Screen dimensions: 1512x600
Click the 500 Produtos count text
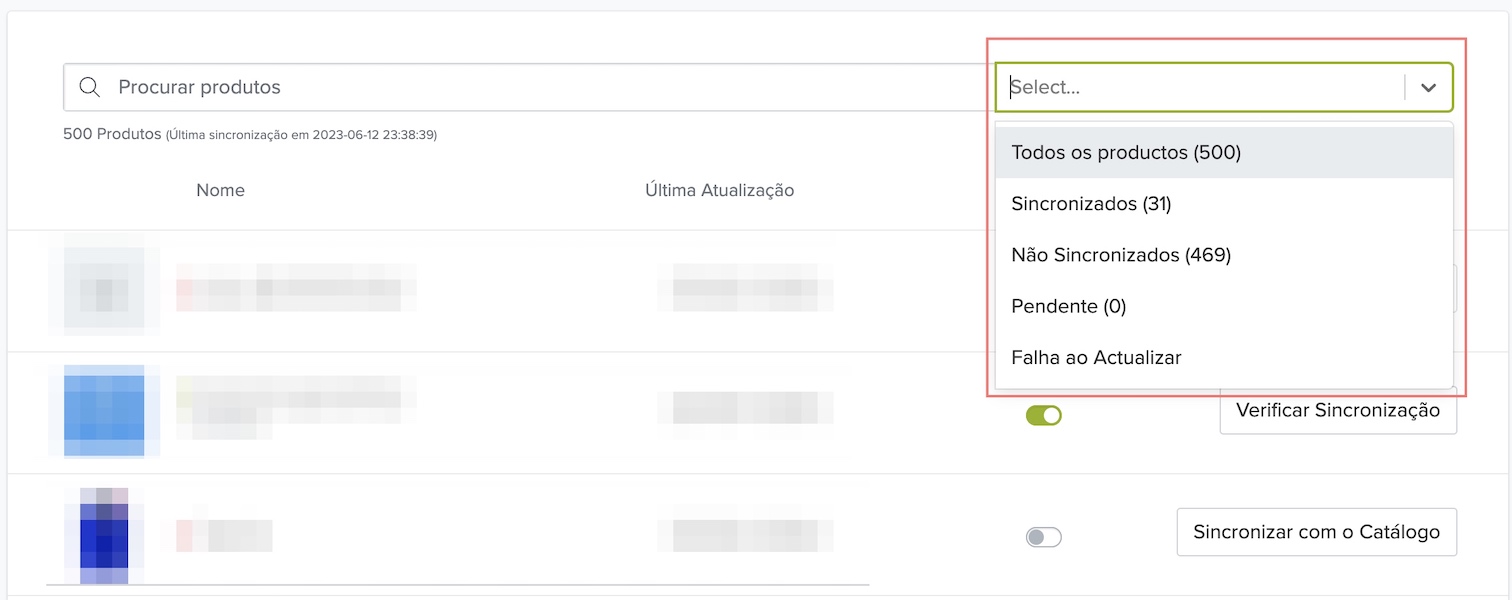pos(111,133)
